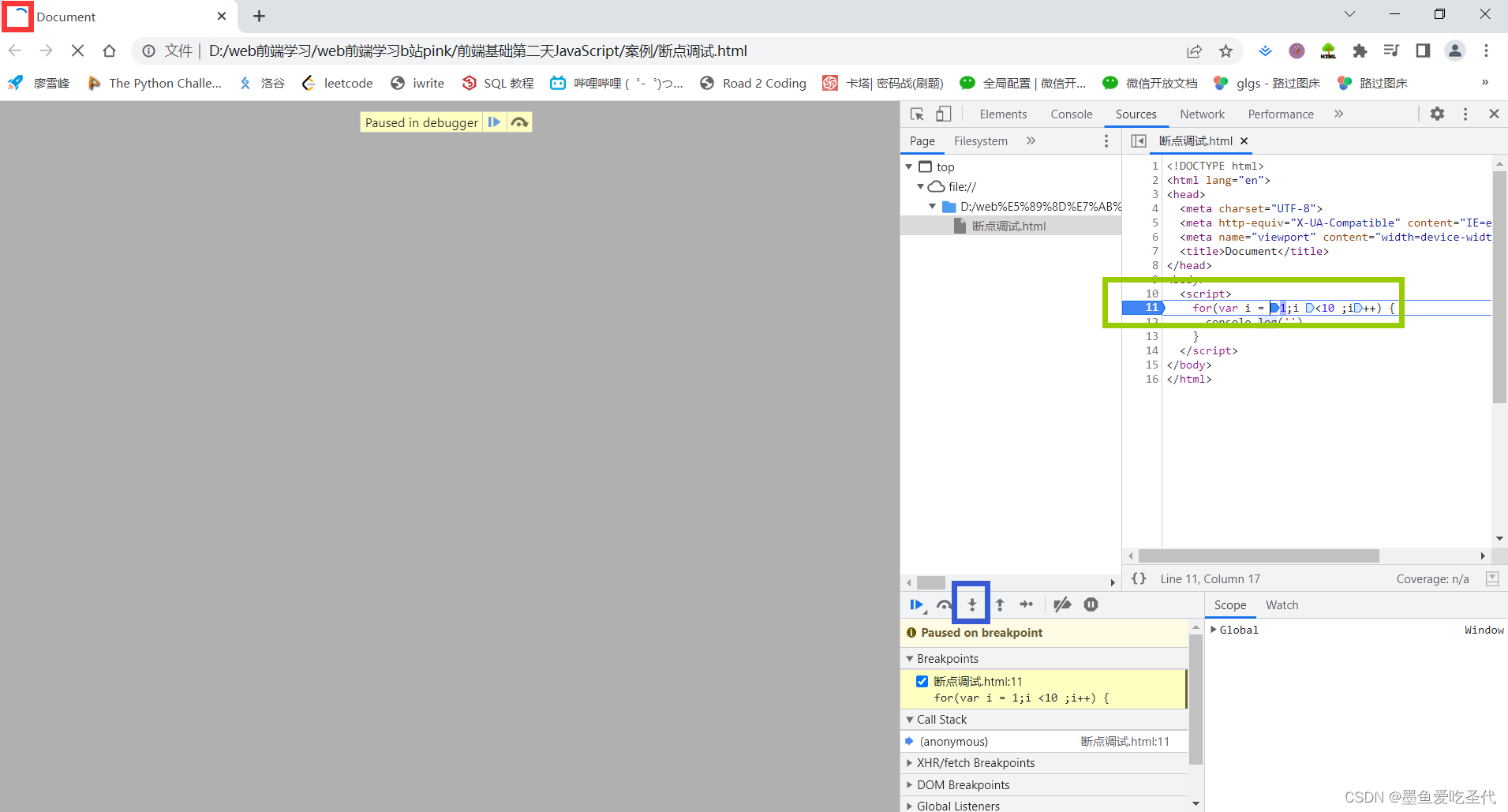Open DevTools customize menu
The image size is (1508, 812).
point(1465,114)
